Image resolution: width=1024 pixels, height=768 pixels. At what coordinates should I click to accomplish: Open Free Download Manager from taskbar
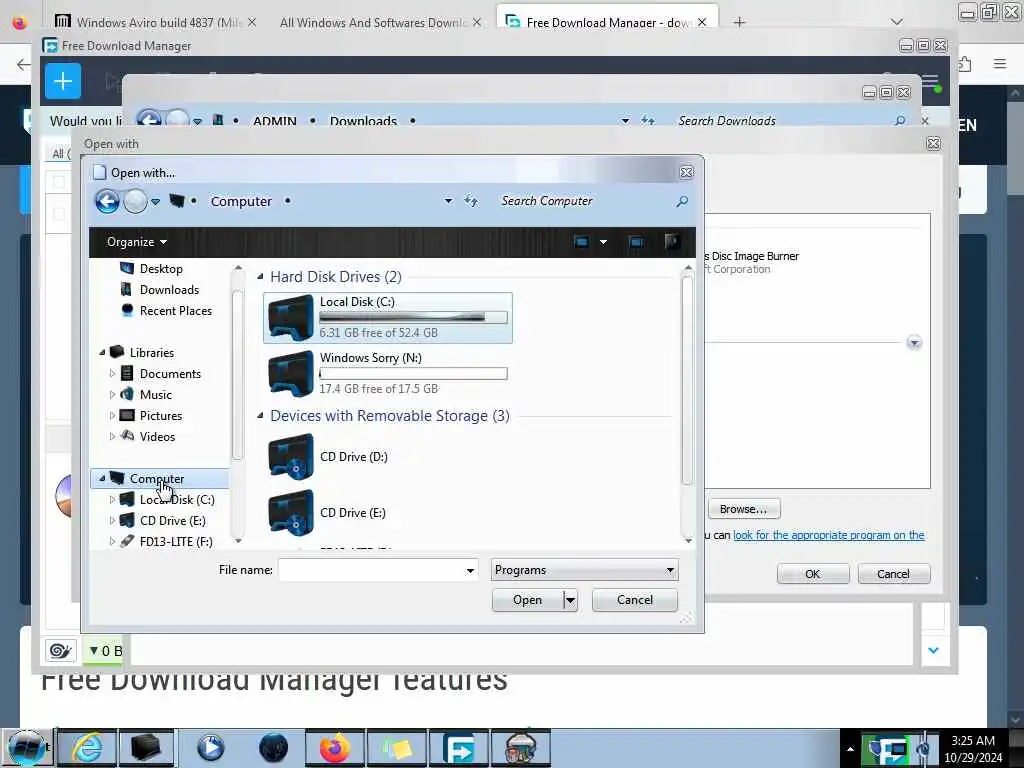[458, 748]
